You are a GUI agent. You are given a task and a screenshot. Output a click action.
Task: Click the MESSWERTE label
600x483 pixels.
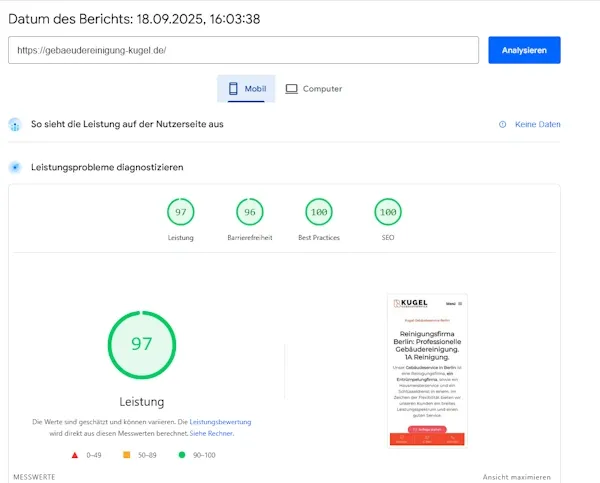[34, 477]
